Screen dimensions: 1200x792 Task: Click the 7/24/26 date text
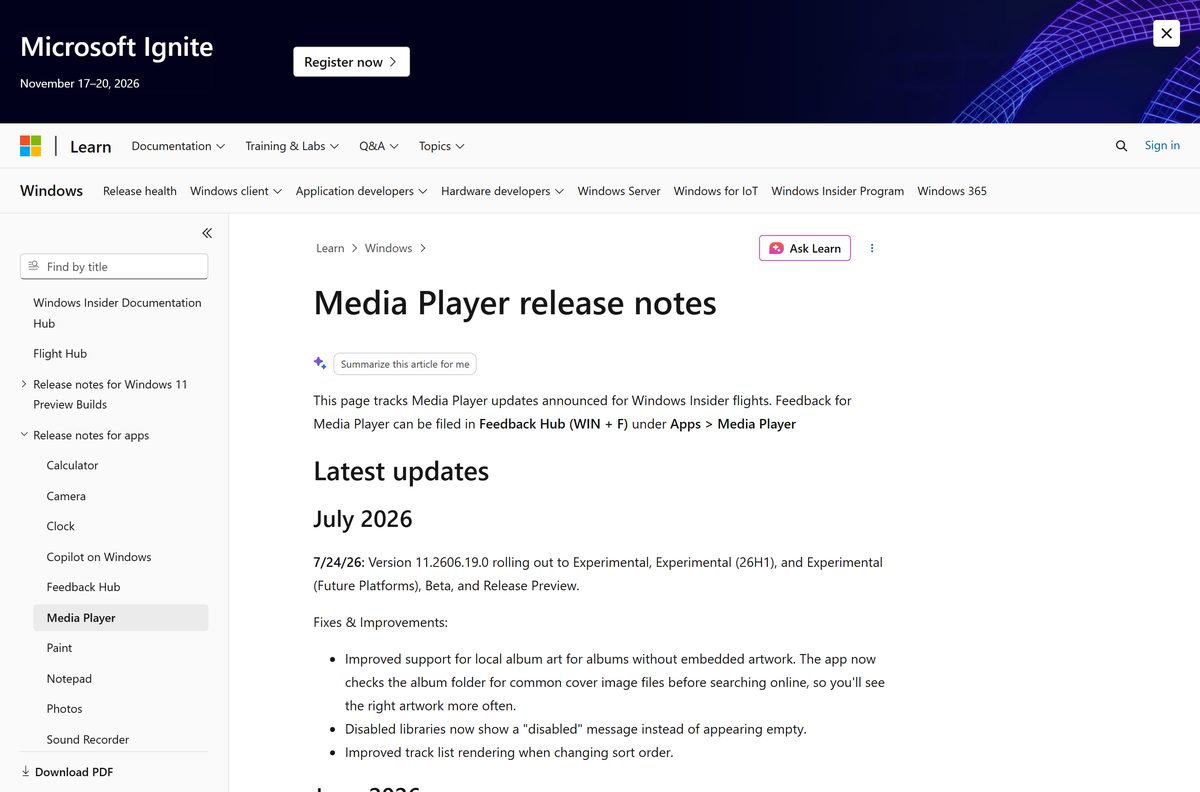(x=339, y=562)
